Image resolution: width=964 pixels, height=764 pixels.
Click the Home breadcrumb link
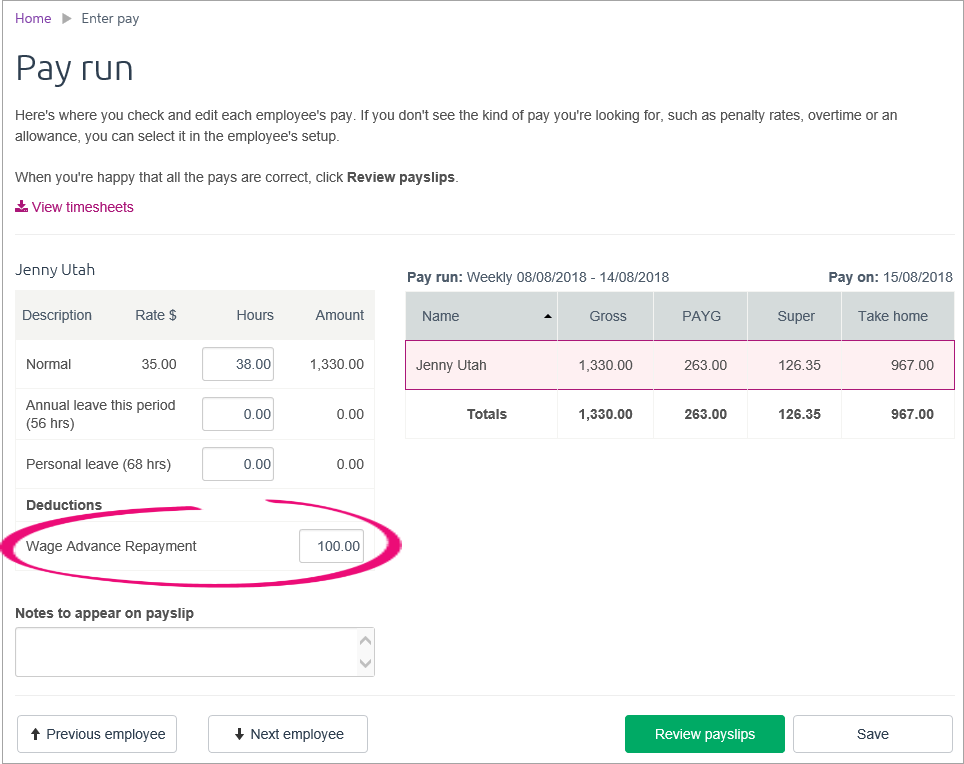pos(32,18)
